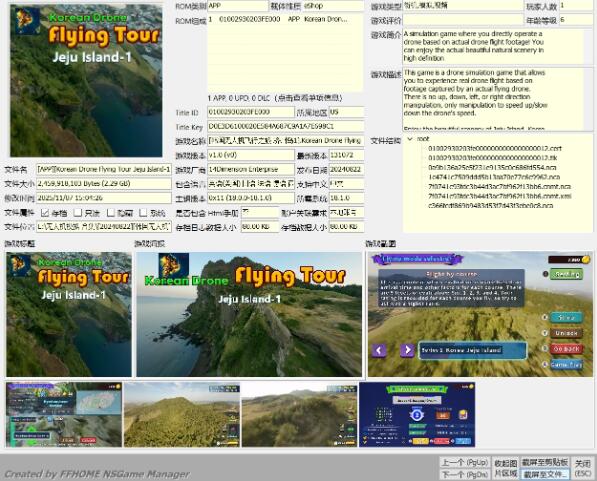Viewport: 597px width, 481px height.
Task: Click 收起图片区域 button
Action: (x=505, y=468)
